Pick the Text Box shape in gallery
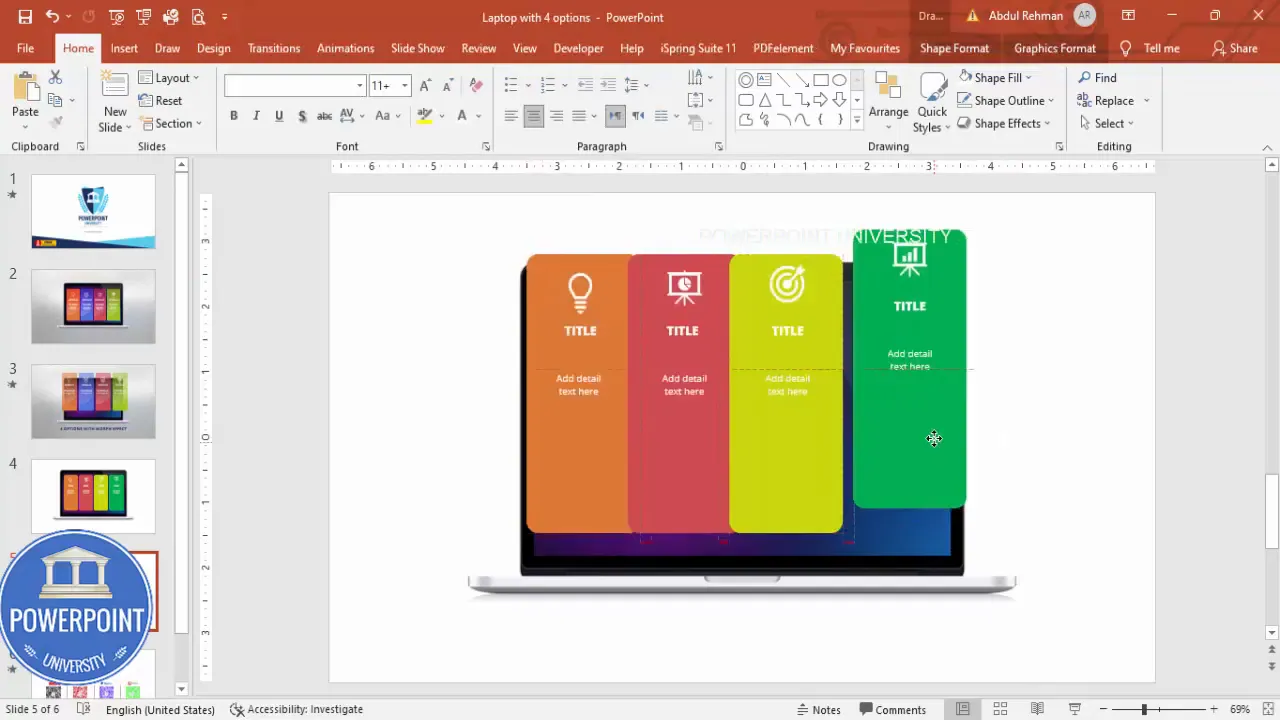The width and height of the screenshot is (1280, 720). coord(764,80)
